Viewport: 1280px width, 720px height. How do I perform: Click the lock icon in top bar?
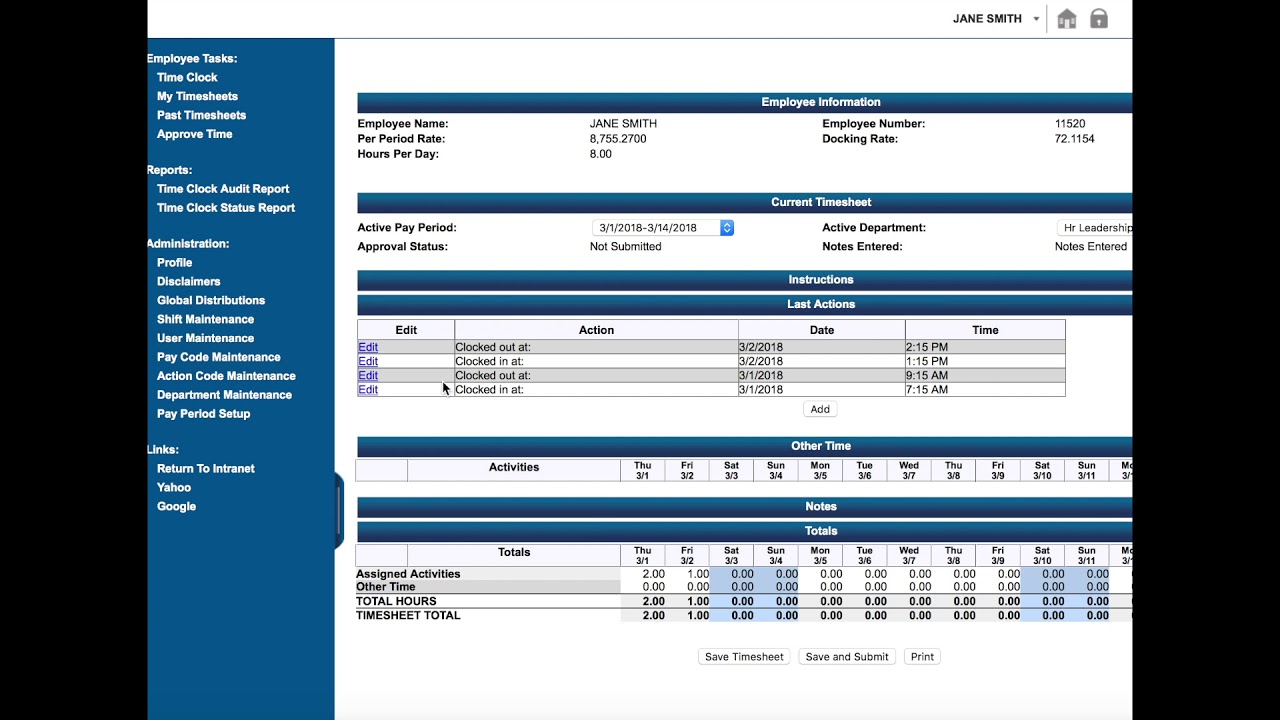pos(1099,19)
